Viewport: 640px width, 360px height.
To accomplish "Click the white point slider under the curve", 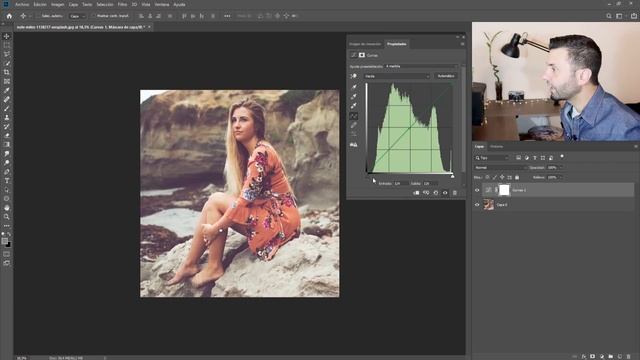I will (x=452, y=176).
